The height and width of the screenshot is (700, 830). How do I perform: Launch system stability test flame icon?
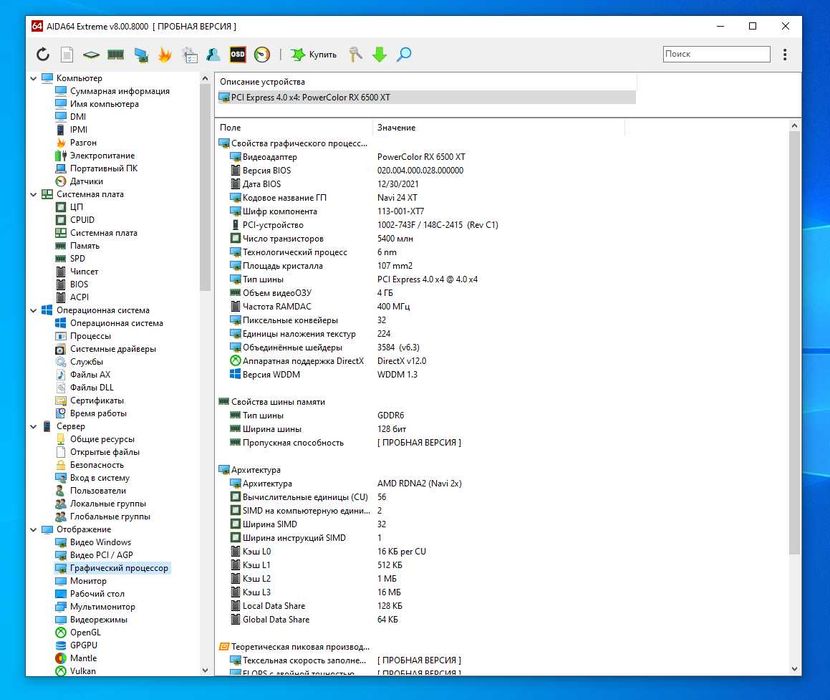[x=165, y=54]
